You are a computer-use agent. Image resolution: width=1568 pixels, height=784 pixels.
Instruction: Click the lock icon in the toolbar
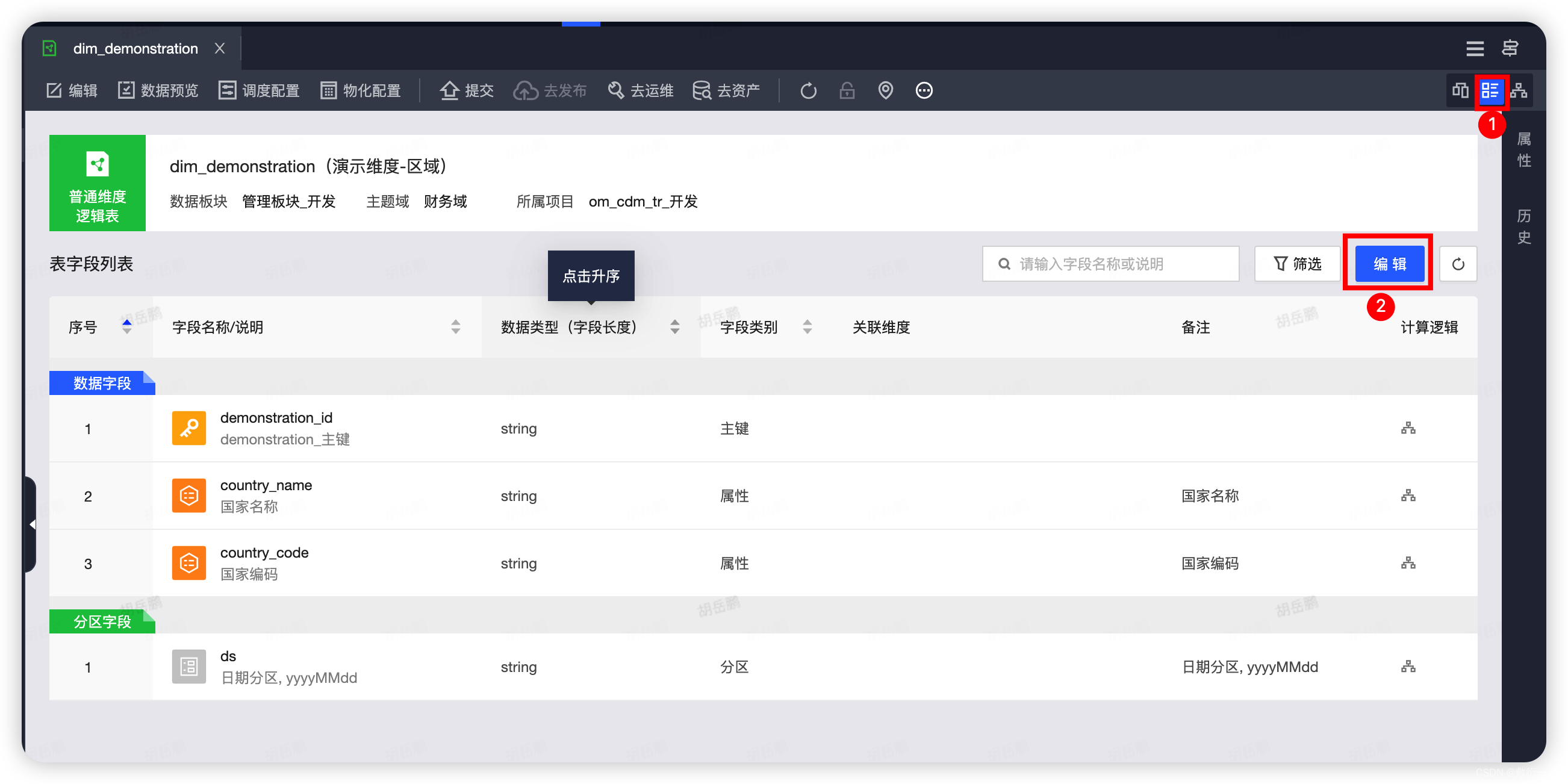[x=847, y=91]
